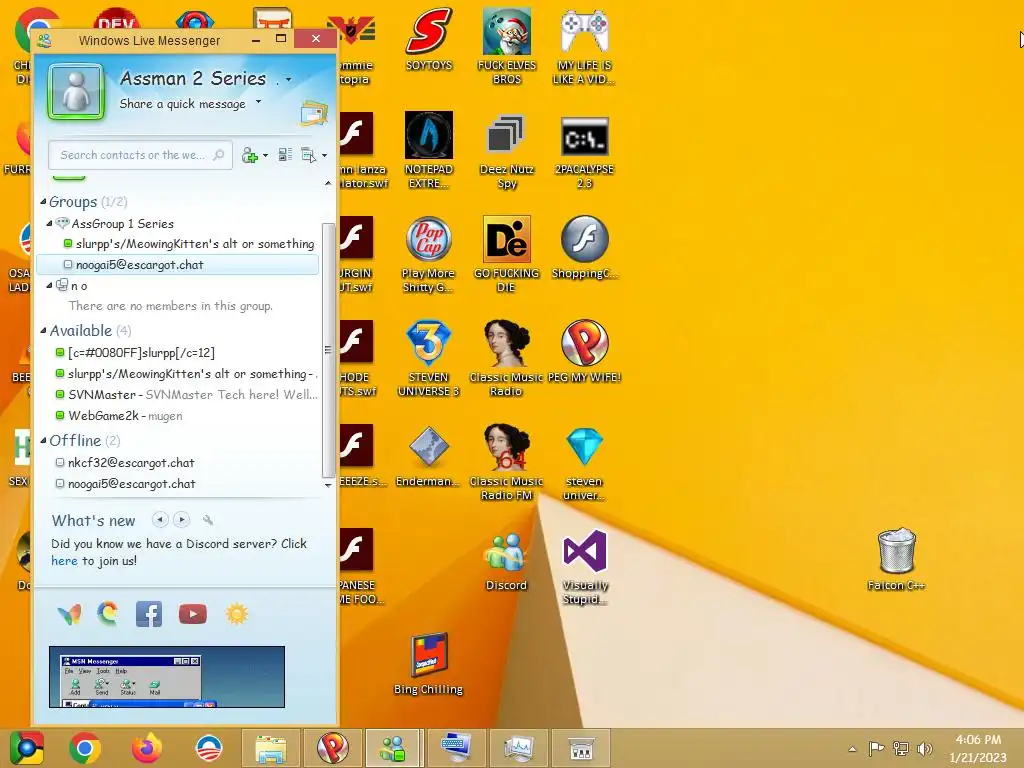Collapse the Offline contacts section
The height and width of the screenshot is (768, 1024).
(43, 440)
